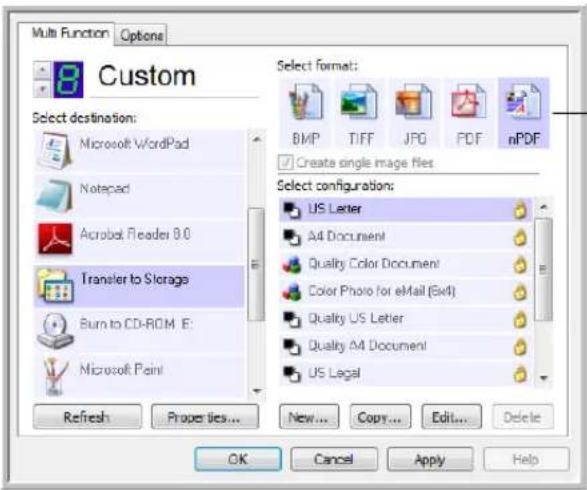The width and height of the screenshot is (587, 490).
Task: Edit the selected configuration
Action: tap(451, 417)
